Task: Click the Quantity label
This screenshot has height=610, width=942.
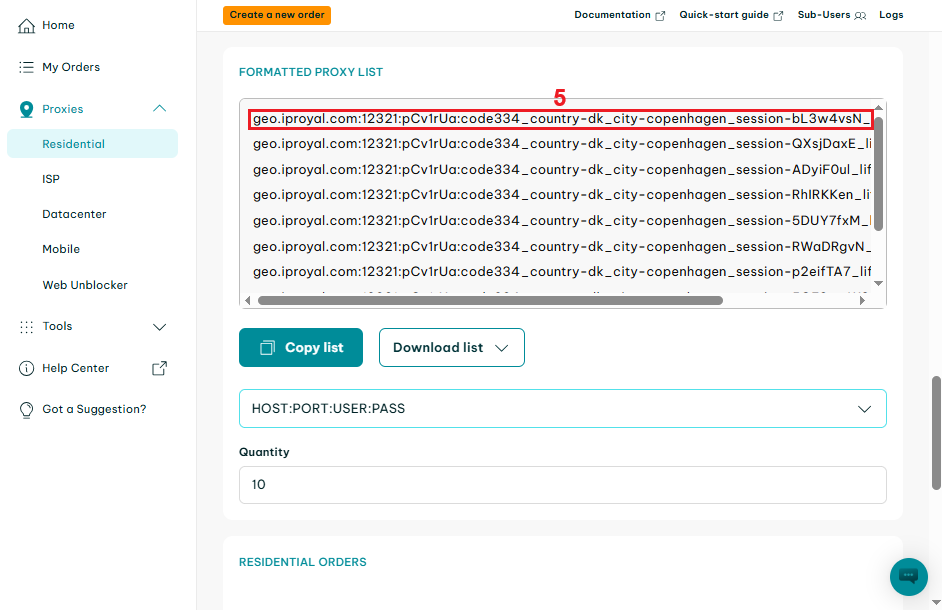Action: click(x=264, y=452)
